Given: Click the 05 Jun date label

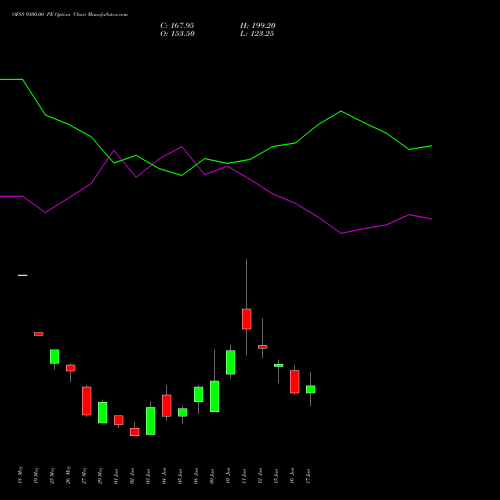Looking at the screenshot, I should tap(180, 476).
